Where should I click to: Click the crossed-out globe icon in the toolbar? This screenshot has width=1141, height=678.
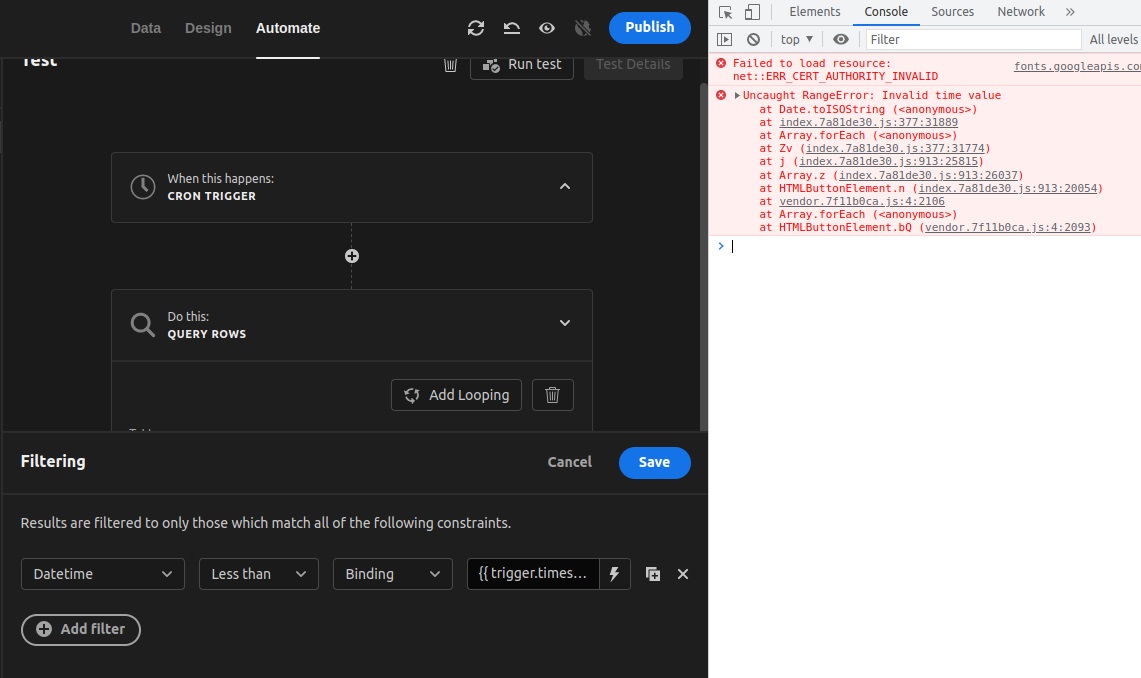click(x=583, y=28)
